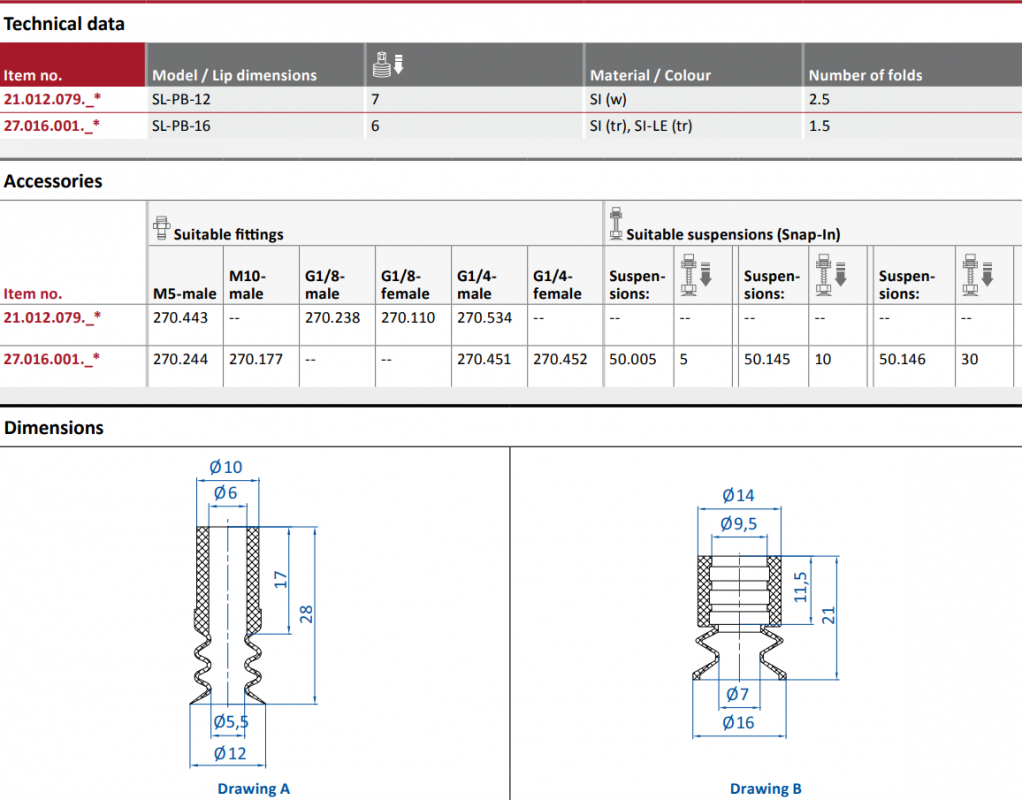Click the Ø5,5 dimension in Drawing A
Viewport: 1022px width, 800px height.
[231, 722]
